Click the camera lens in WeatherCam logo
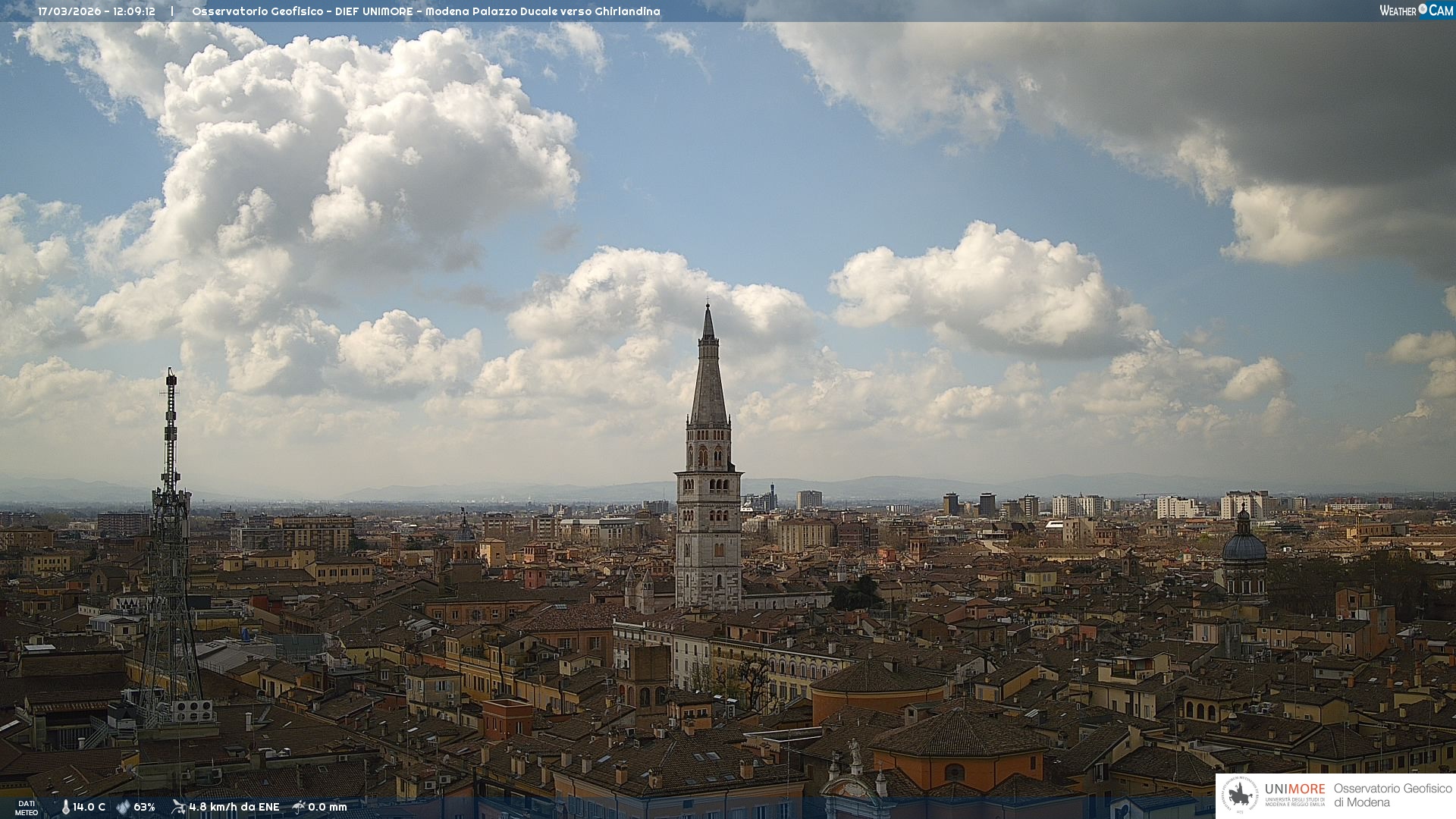 1423,10
